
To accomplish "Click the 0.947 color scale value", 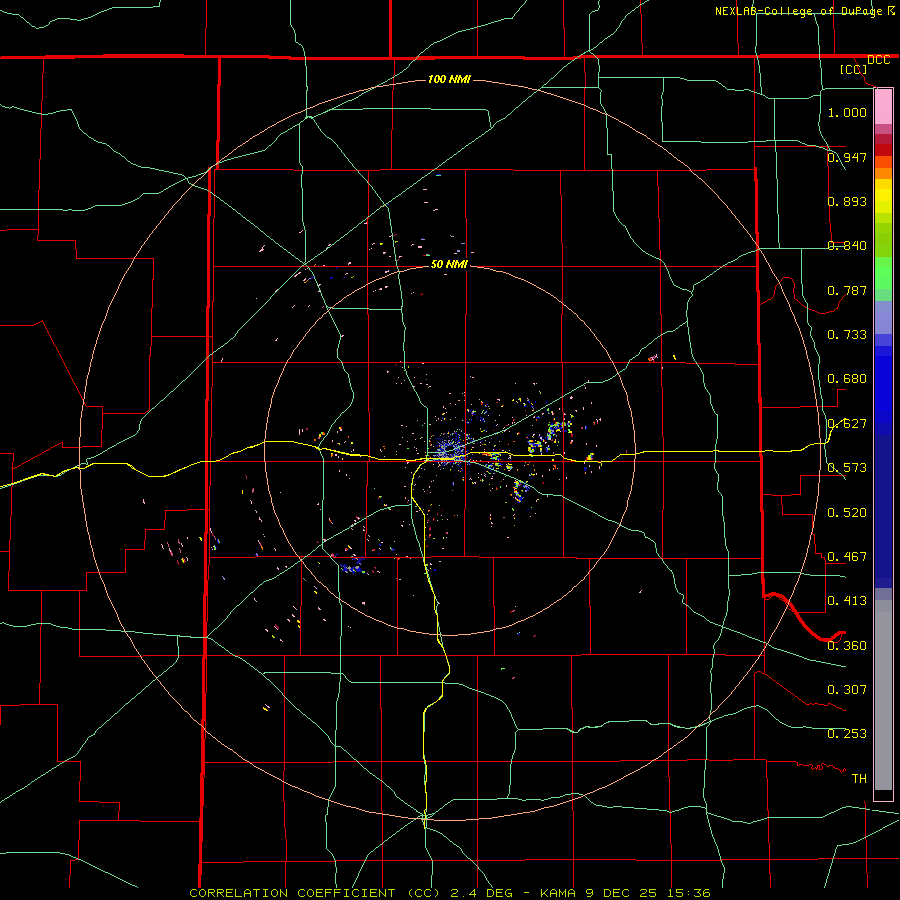I will tap(847, 157).
